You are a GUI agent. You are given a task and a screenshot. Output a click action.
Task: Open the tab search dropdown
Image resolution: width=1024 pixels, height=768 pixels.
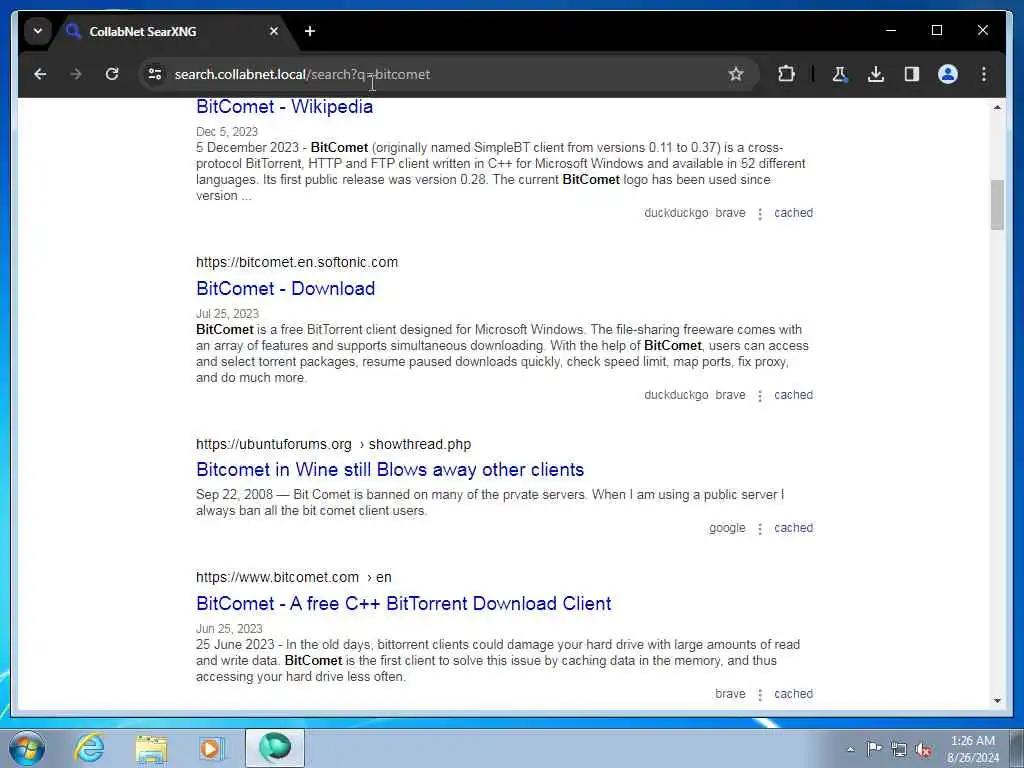point(38,31)
